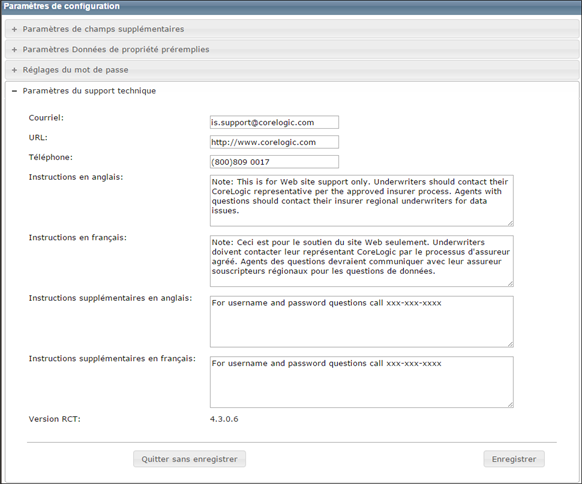Open Réglages du mot de passe section header
The width and height of the screenshot is (582, 484).
pos(292,70)
